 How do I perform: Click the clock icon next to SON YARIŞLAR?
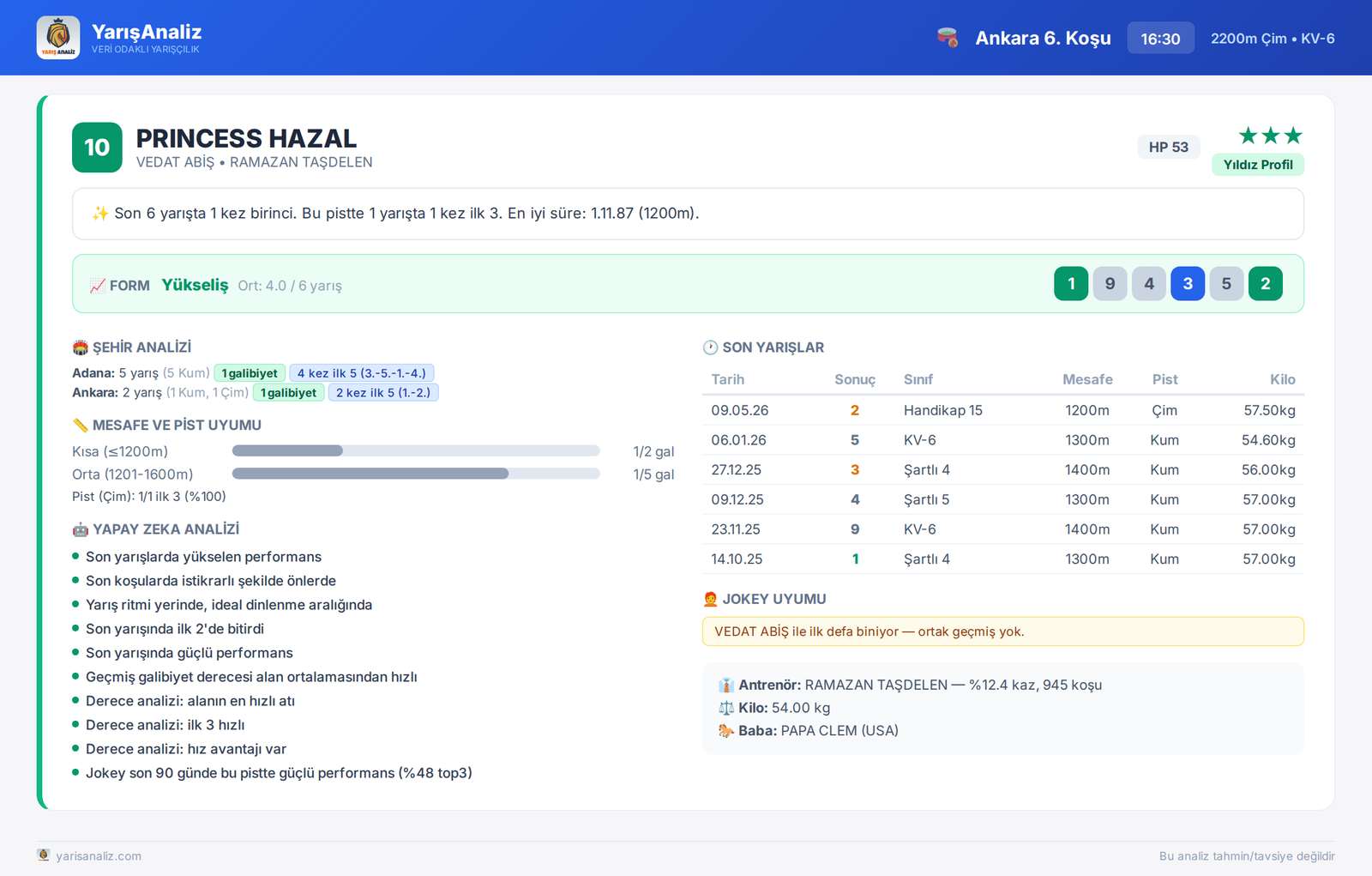click(710, 347)
